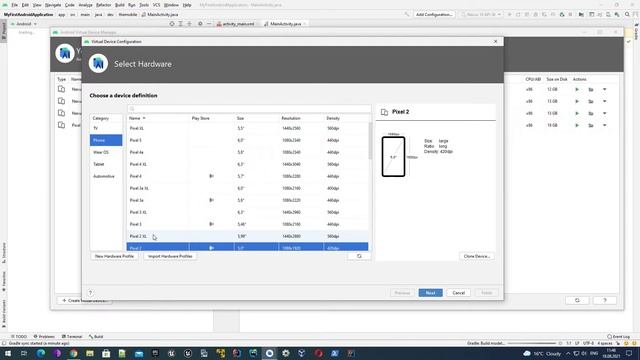Open the Navigate menu
Image resolution: width=640 pixels, height=360 pixels.
tap(53, 5)
